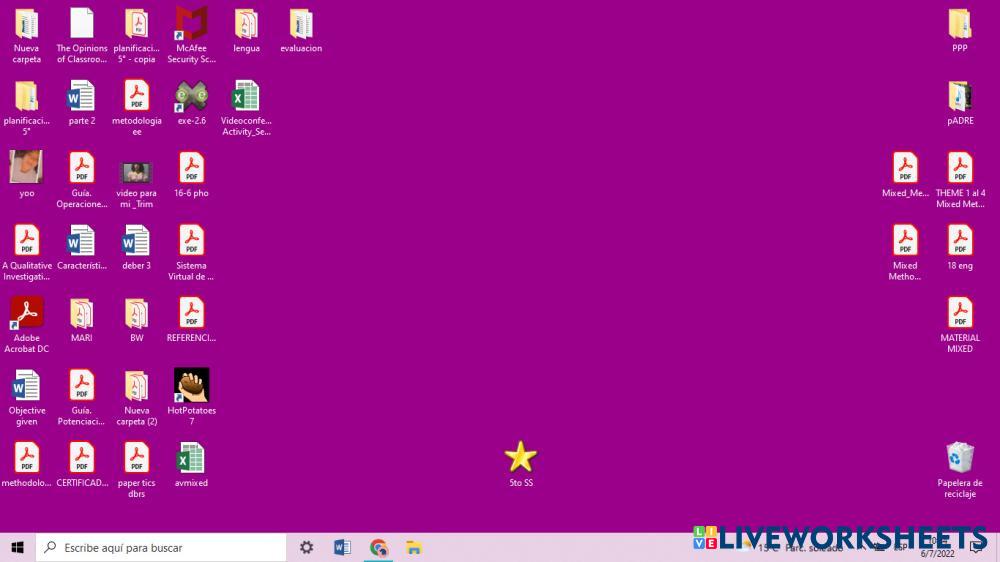Select the McAfee Security Scan shortcut
The height and width of the screenshot is (562, 1000).
pos(191,25)
